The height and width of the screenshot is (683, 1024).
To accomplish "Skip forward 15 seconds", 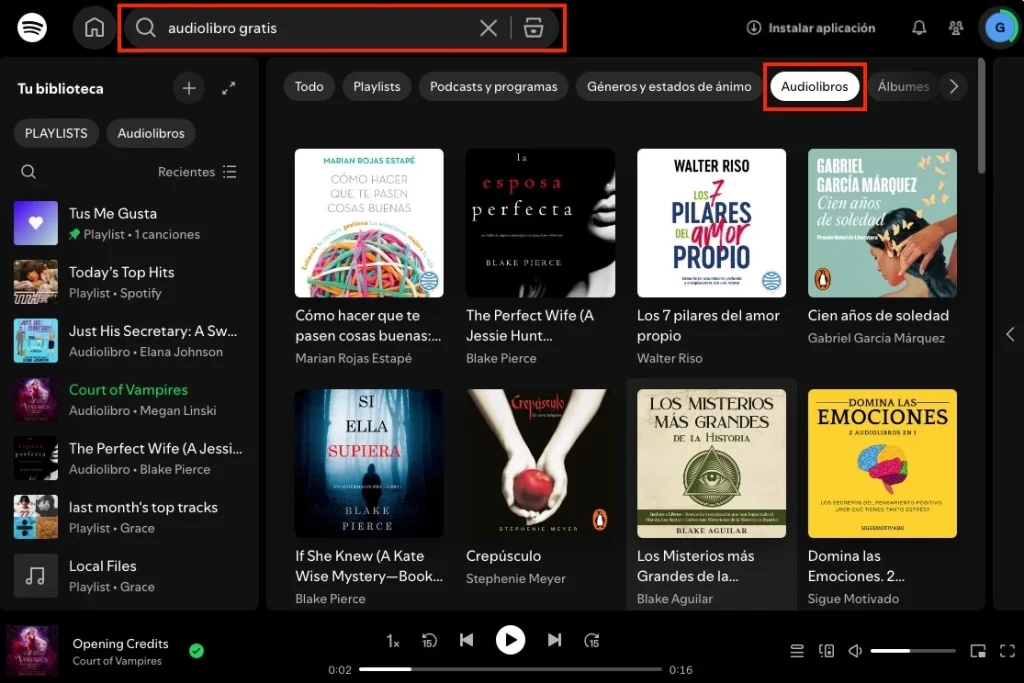I will point(592,641).
